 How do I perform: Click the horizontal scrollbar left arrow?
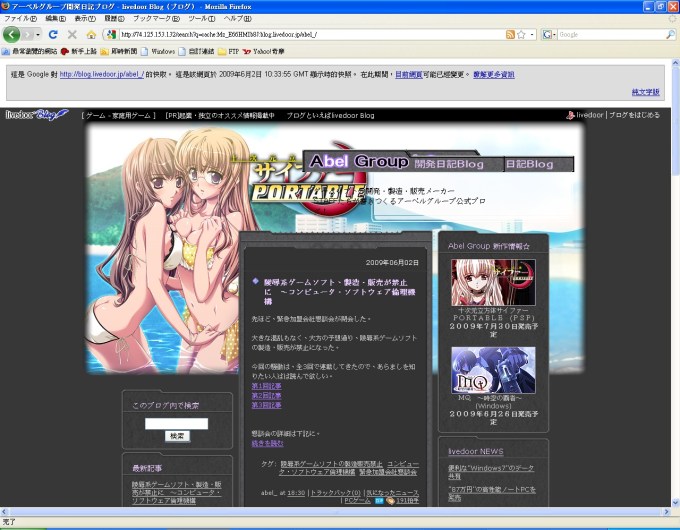coord(4,512)
